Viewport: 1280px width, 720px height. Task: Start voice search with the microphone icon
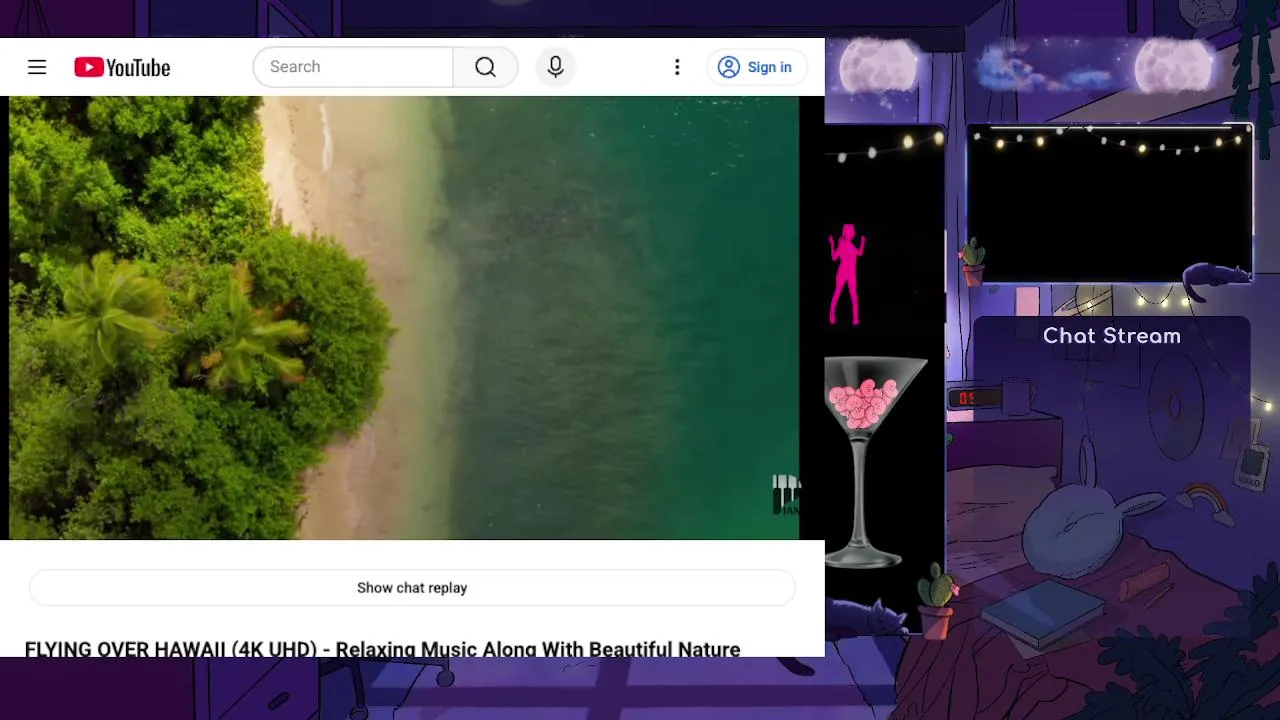pyautogui.click(x=556, y=67)
